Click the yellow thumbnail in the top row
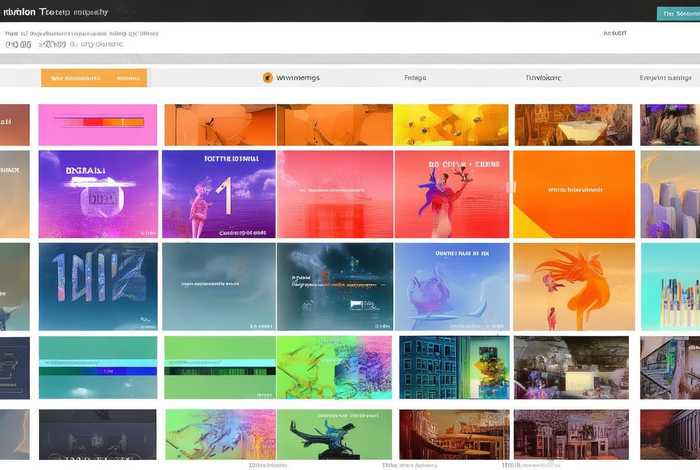The width and height of the screenshot is (700, 470). pos(453,125)
